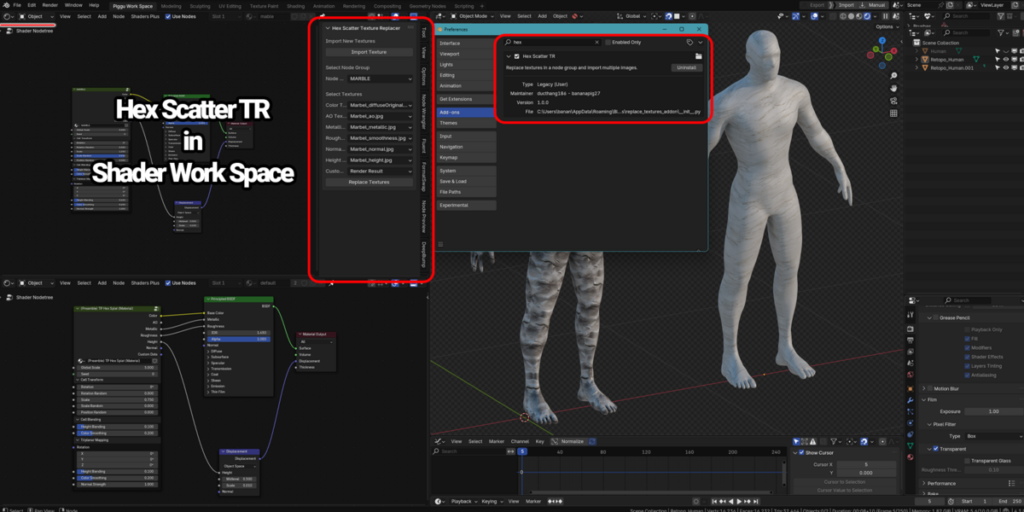
Task: Open the green Object Data properties tab
Action: click(x=910, y=445)
